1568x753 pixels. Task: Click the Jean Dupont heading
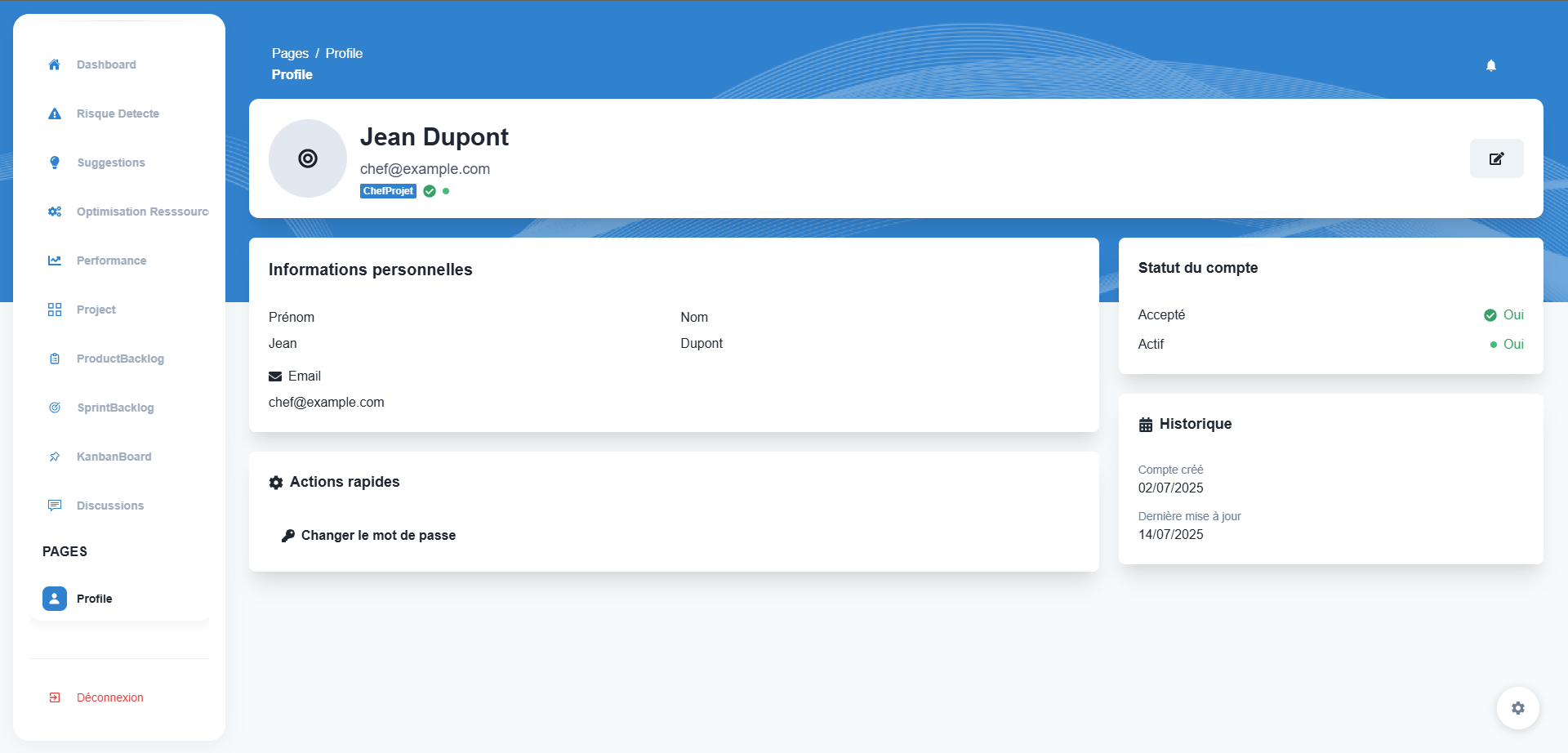(434, 136)
